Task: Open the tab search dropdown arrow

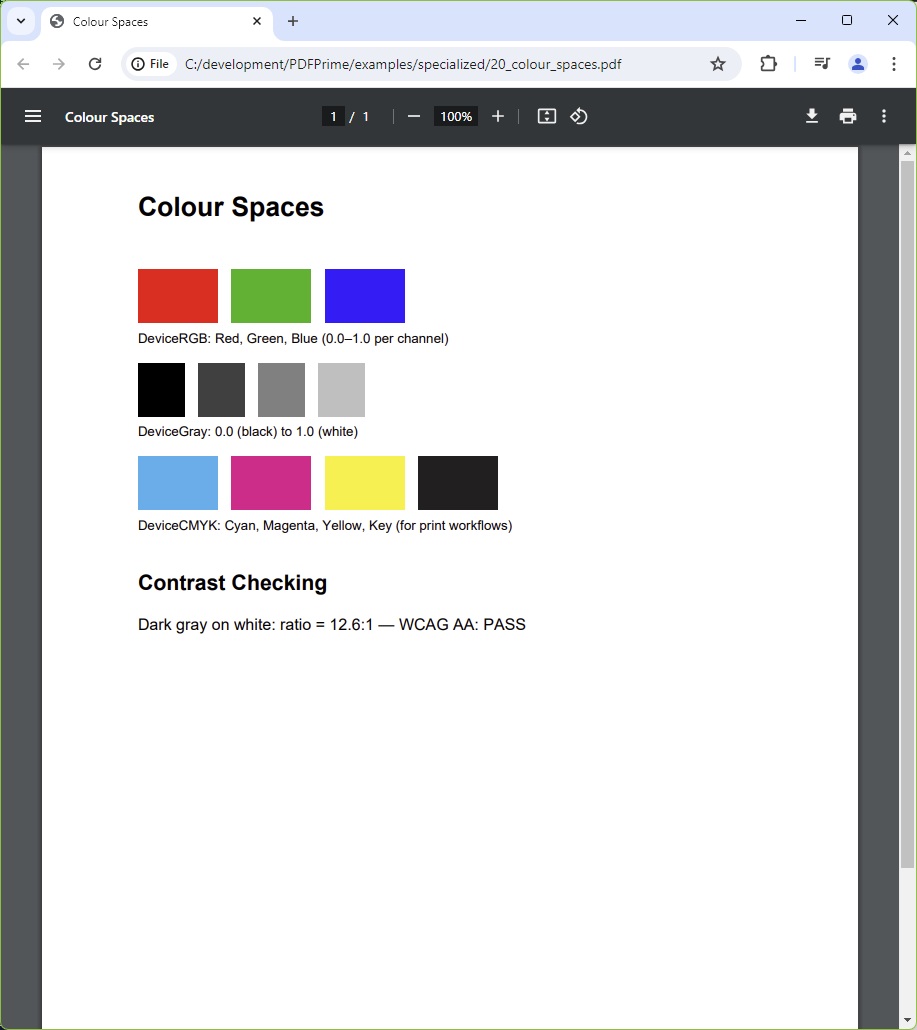Action: [x=21, y=20]
